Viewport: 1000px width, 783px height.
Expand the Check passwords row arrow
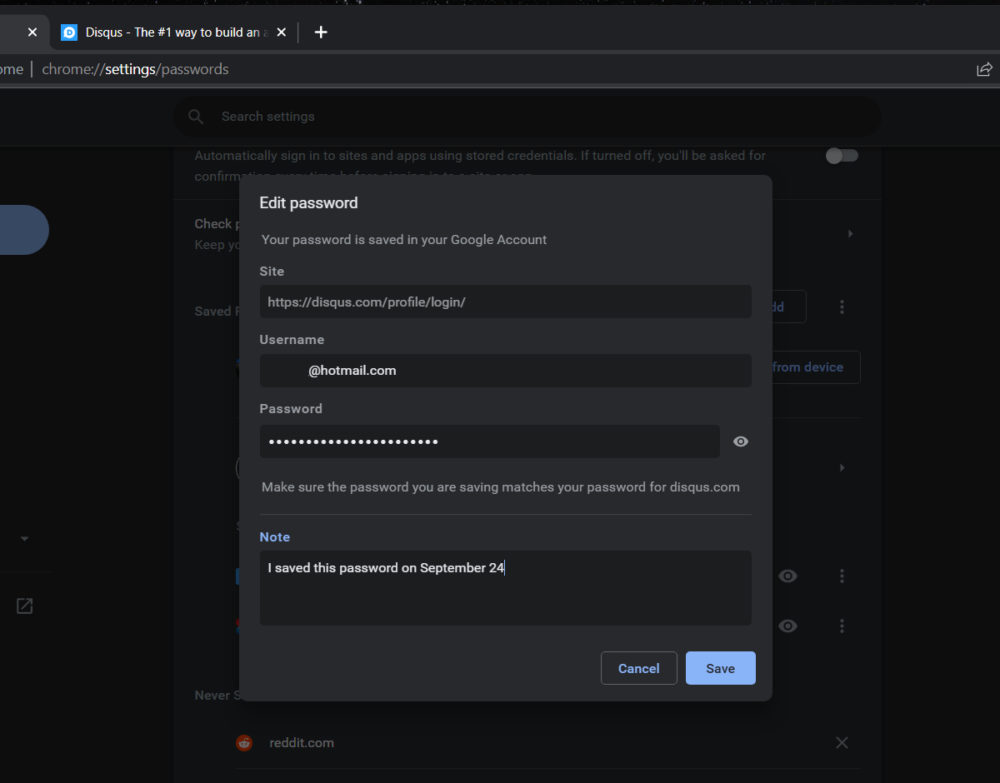tap(850, 234)
